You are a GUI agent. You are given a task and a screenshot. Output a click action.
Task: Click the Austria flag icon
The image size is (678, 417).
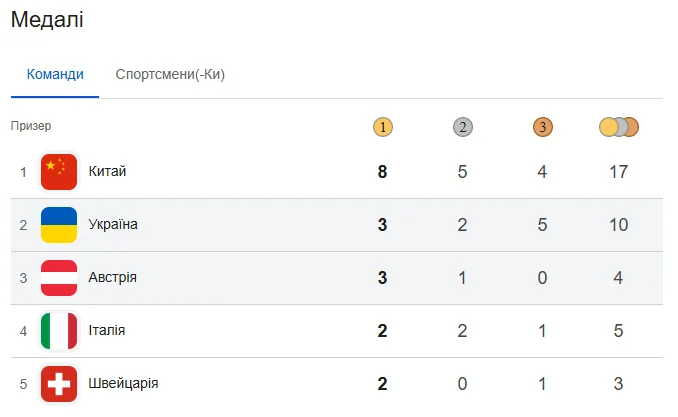click(59, 278)
